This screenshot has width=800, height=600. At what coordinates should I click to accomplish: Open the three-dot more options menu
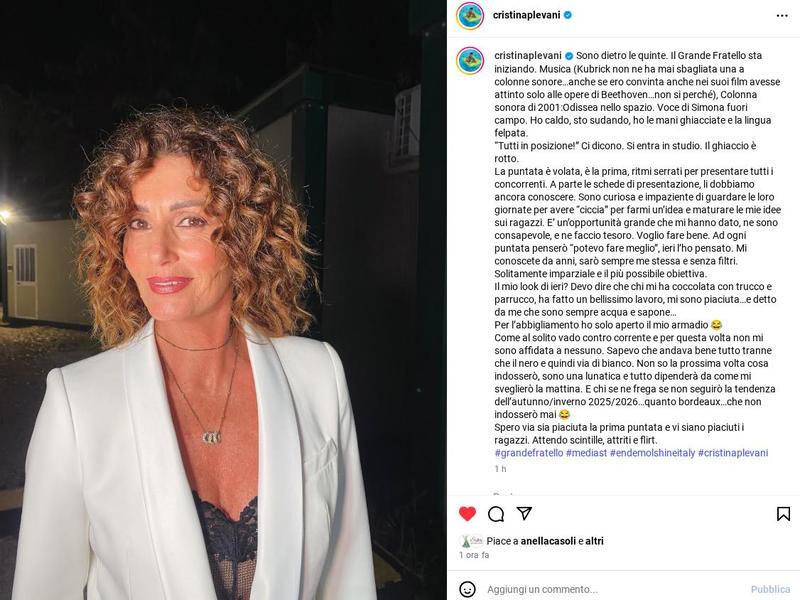(782, 16)
